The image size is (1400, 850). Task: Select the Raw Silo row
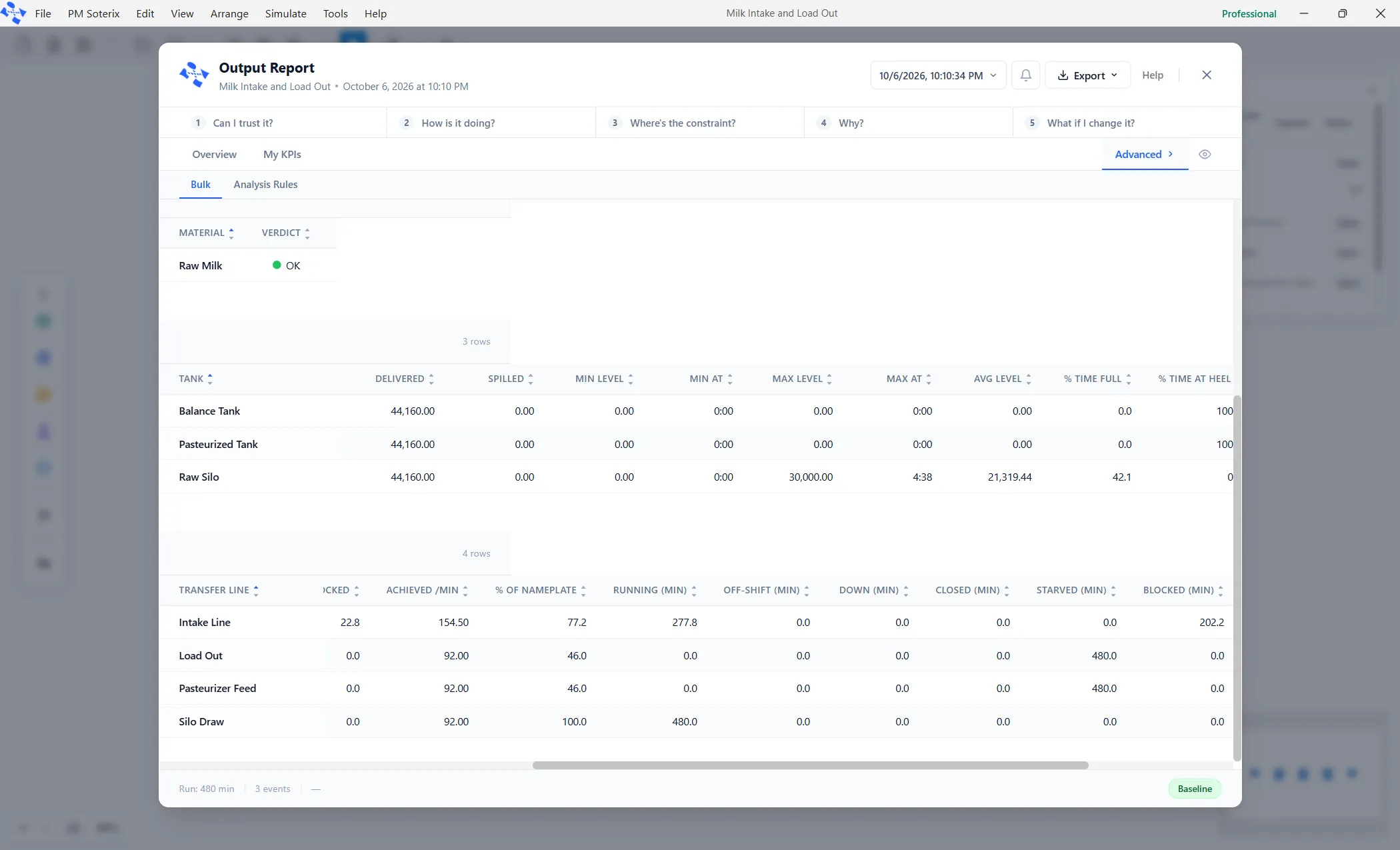[695, 477]
